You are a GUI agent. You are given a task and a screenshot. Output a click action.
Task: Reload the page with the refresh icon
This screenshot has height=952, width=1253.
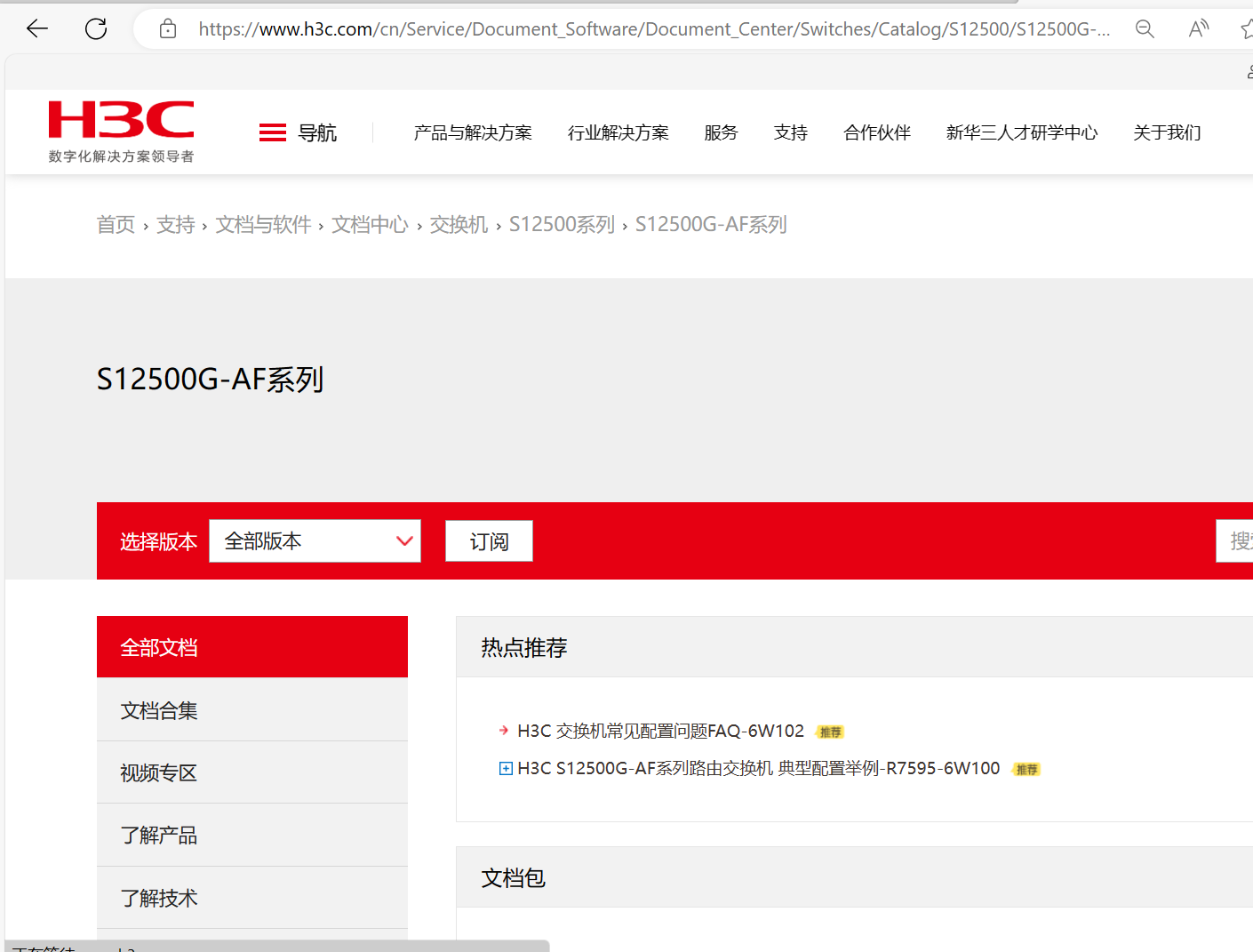click(96, 28)
